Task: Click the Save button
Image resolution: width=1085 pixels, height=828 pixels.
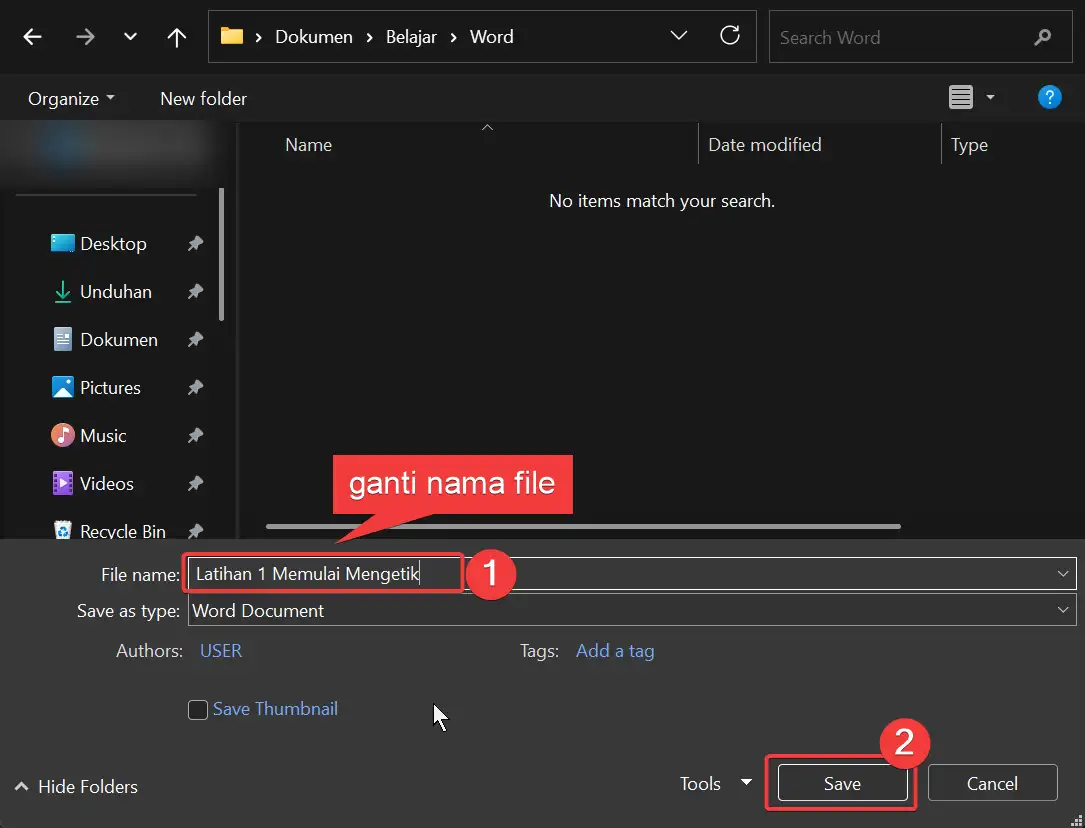Action: pyautogui.click(x=841, y=783)
